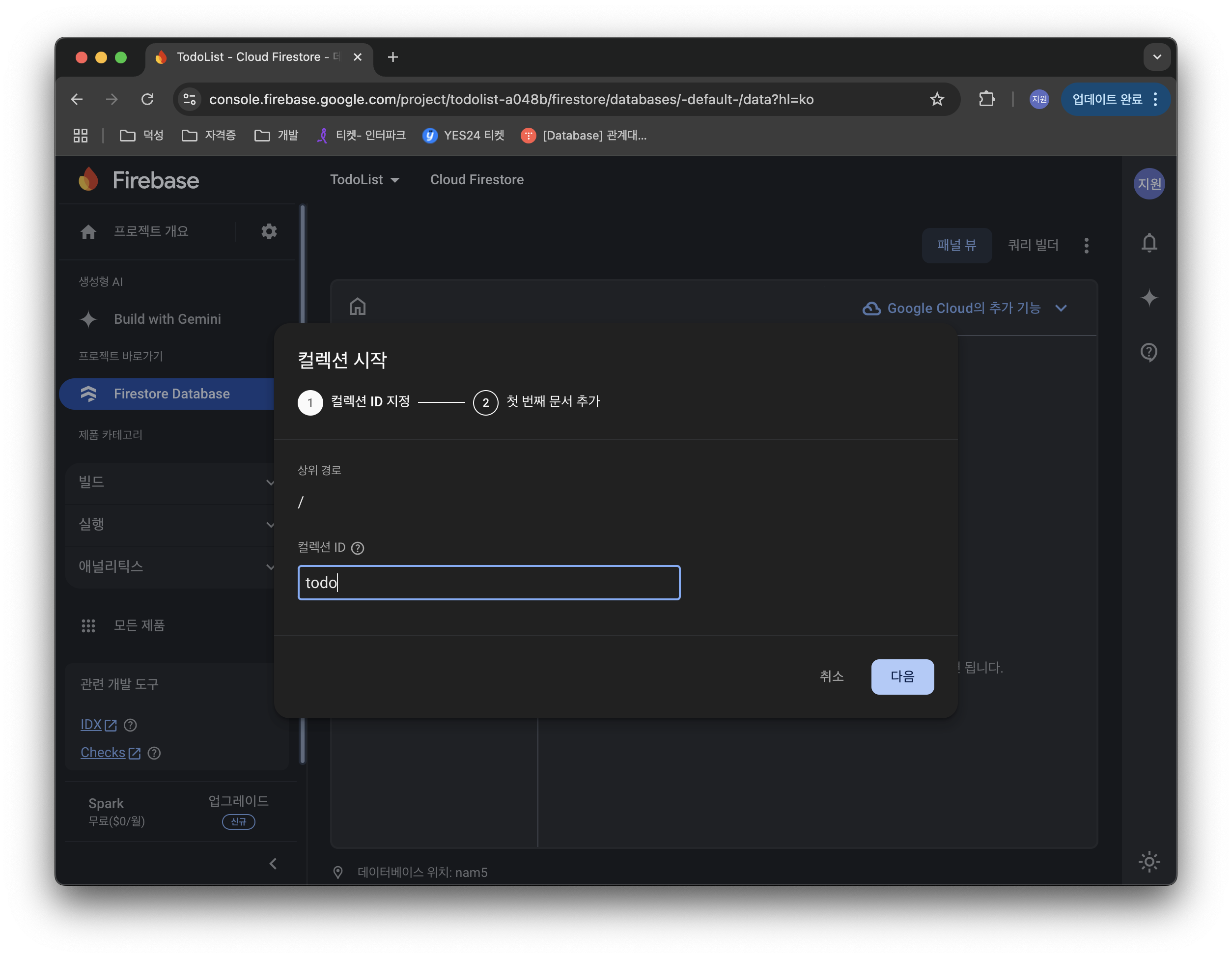Viewport: 1232px width, 958px height.
Task: Click the Firestore root home icon
Action: tap(357, 307)
